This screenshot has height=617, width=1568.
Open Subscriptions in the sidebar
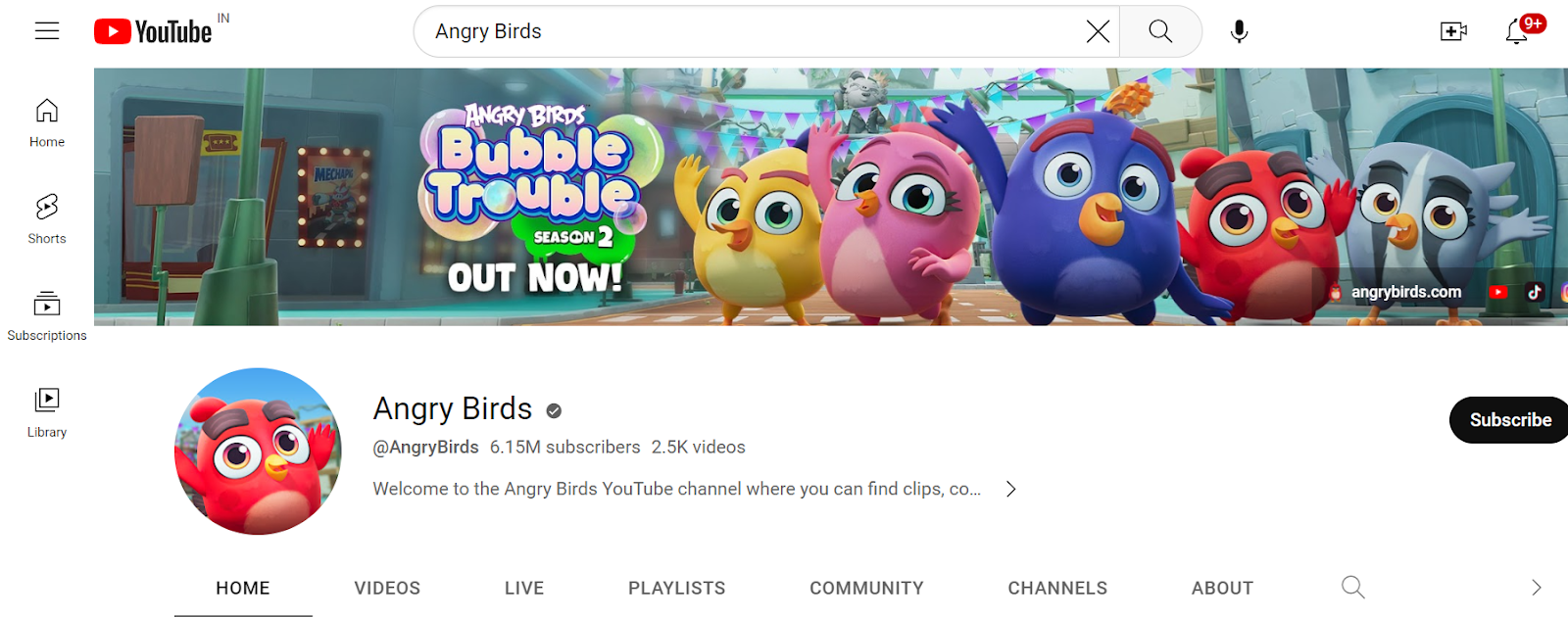47,316
